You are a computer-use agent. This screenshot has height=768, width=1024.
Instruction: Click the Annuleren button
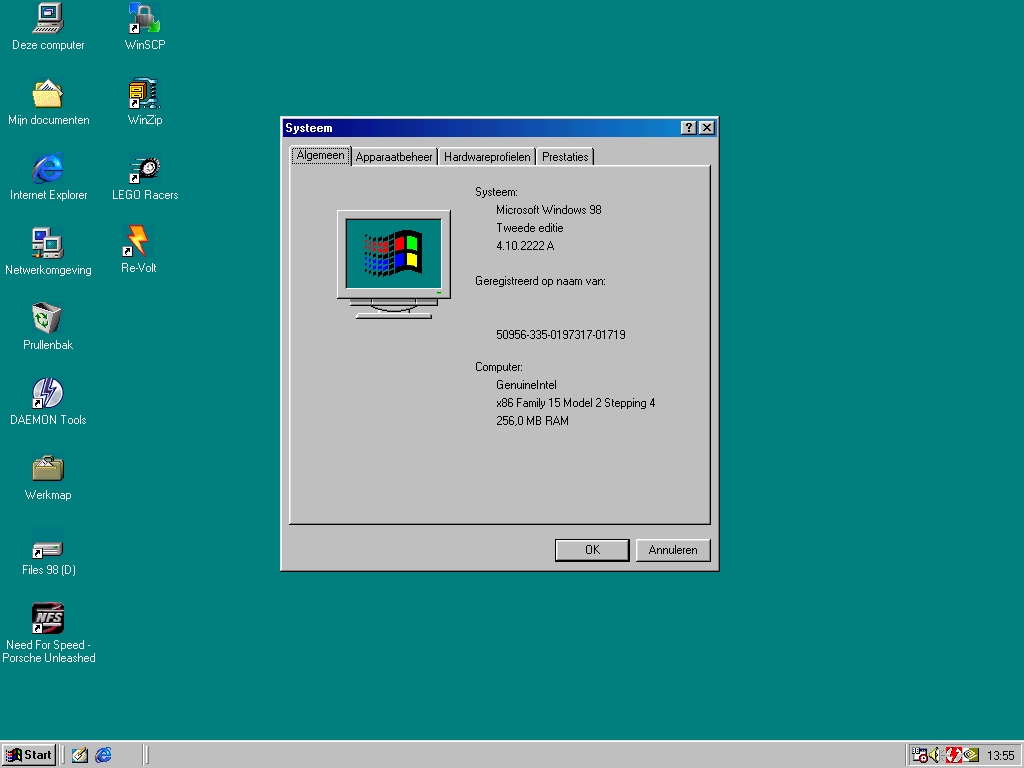coord(673,550)
